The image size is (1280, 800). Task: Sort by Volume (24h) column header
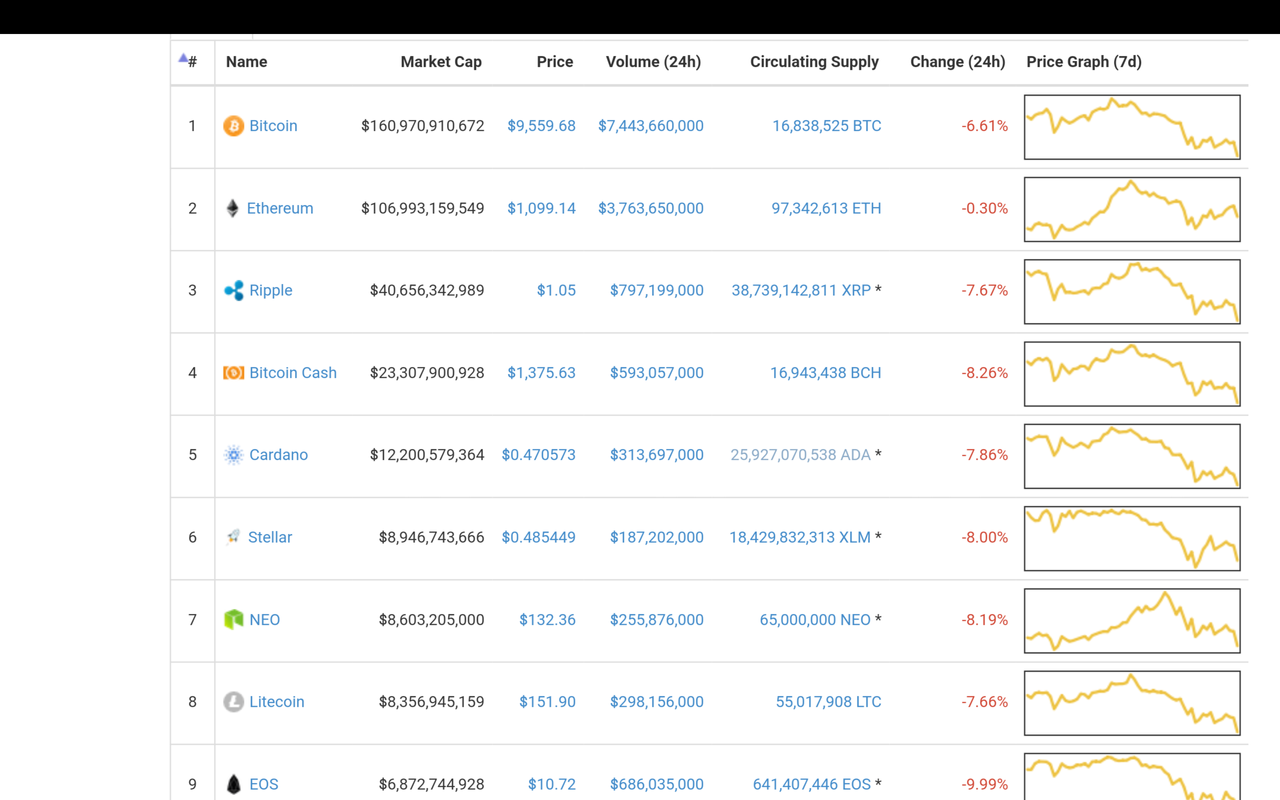point(653,62)
